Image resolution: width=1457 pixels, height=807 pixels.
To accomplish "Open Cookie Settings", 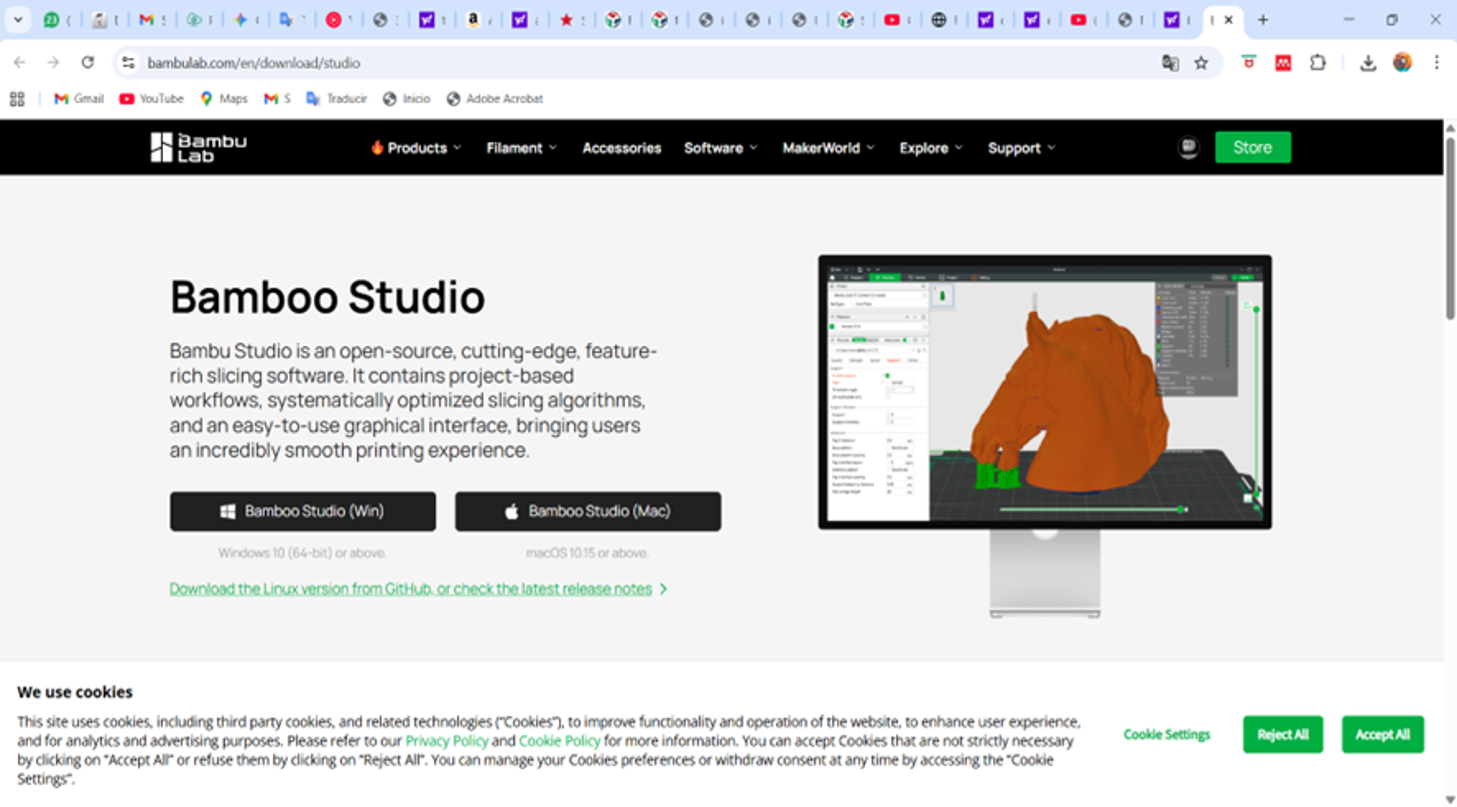I will click(1167, 734).
